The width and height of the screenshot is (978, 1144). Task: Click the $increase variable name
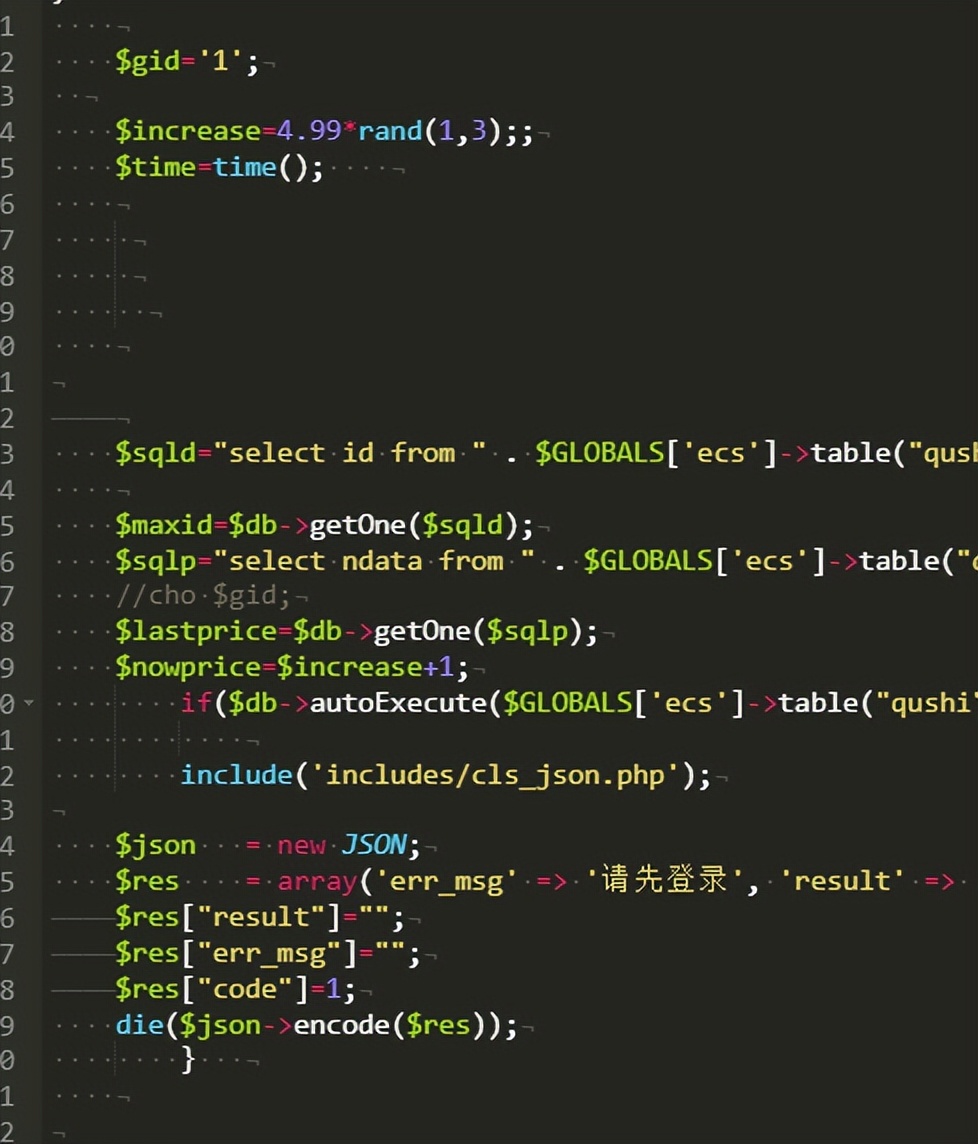tap(188, 131)
